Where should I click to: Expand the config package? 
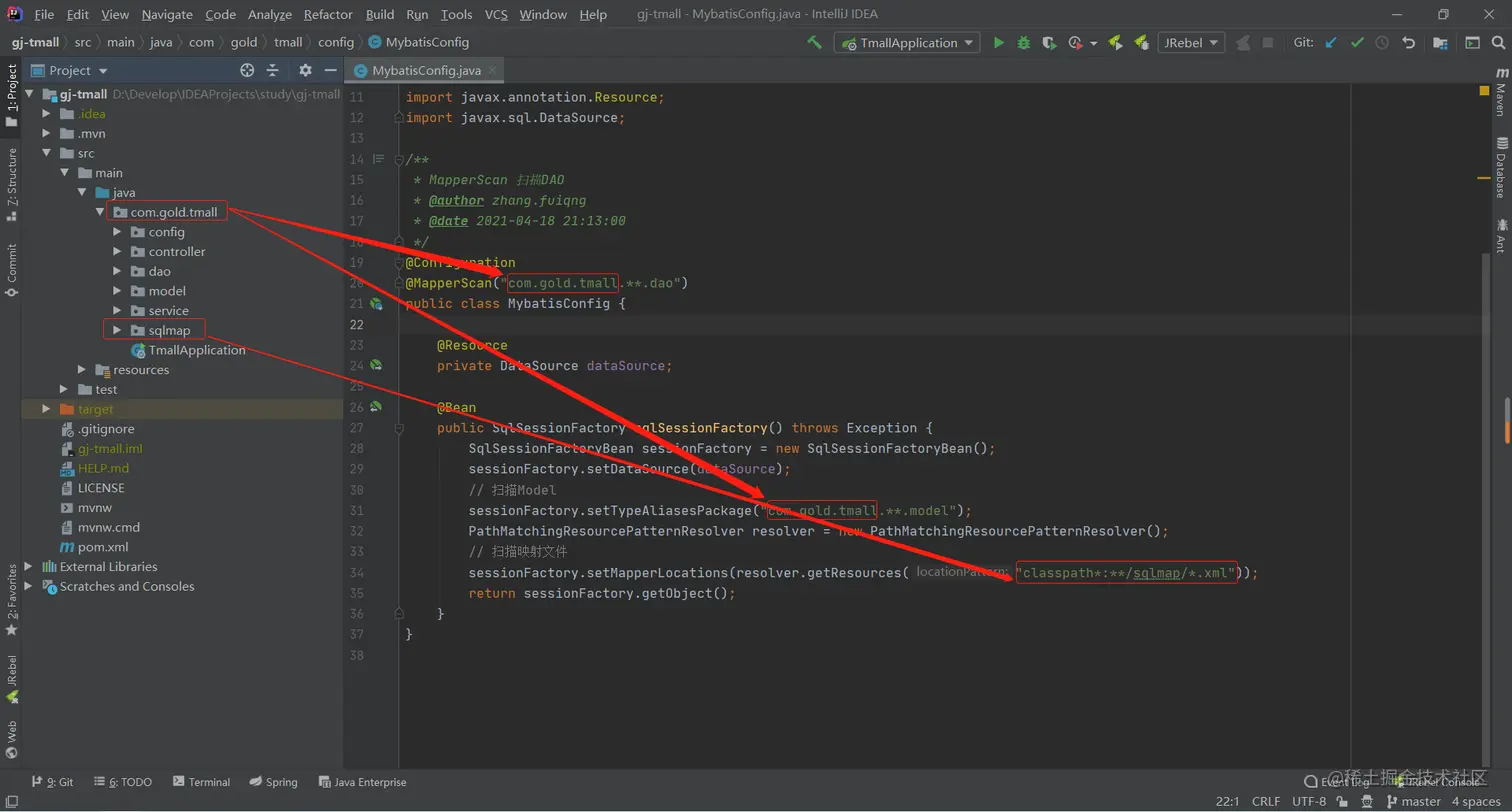pos(117,232)
